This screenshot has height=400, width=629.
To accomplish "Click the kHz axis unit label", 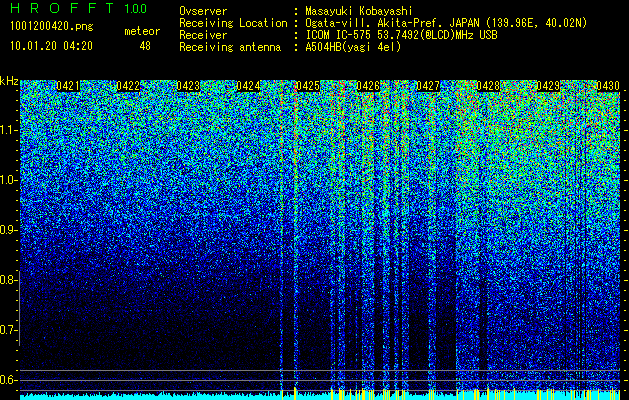I will (9, 81).
